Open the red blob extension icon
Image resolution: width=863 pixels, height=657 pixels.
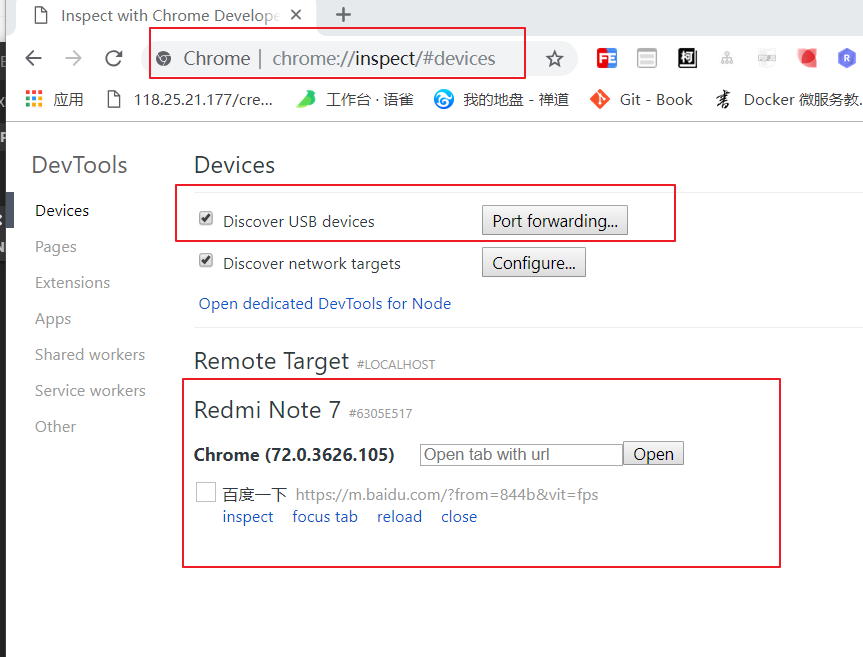(807, 58)
